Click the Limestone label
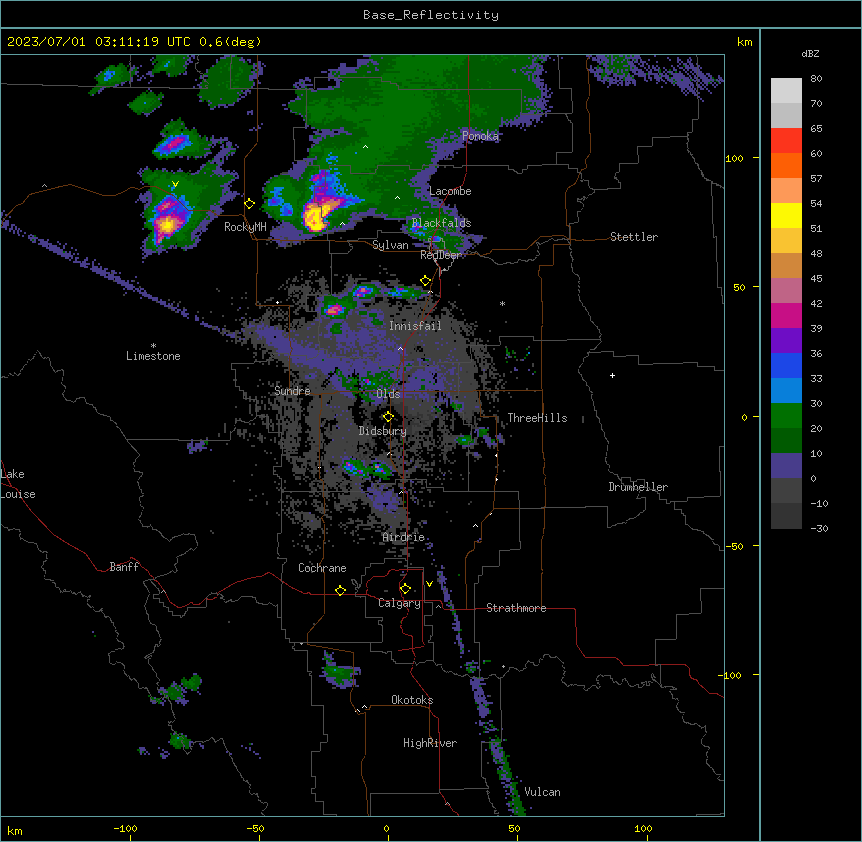 (153, 356)
